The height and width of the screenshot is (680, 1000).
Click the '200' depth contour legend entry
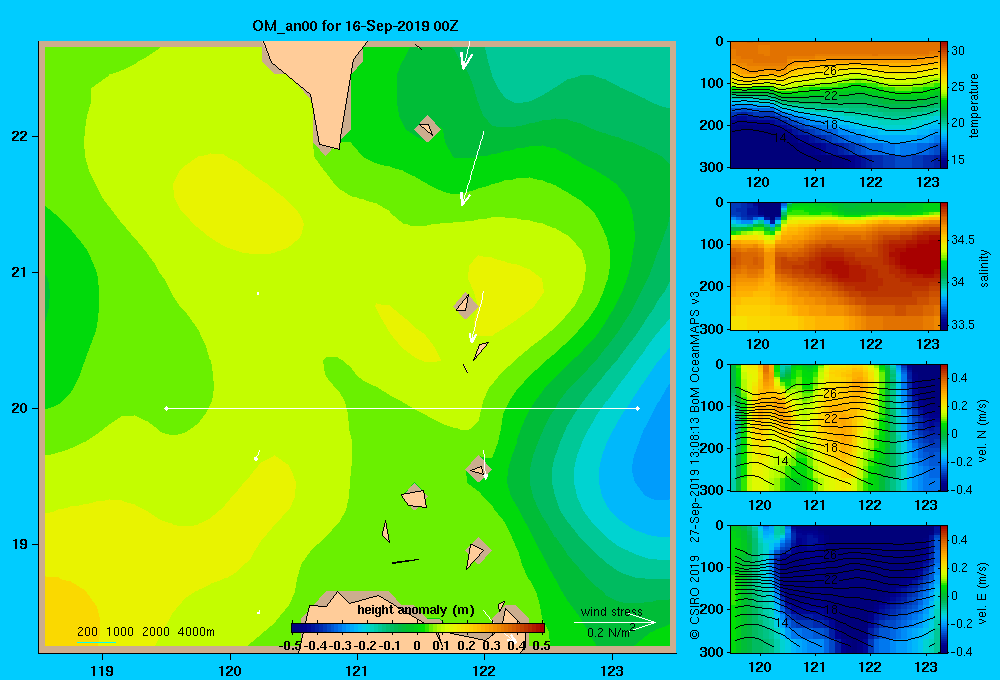point(87,632)
